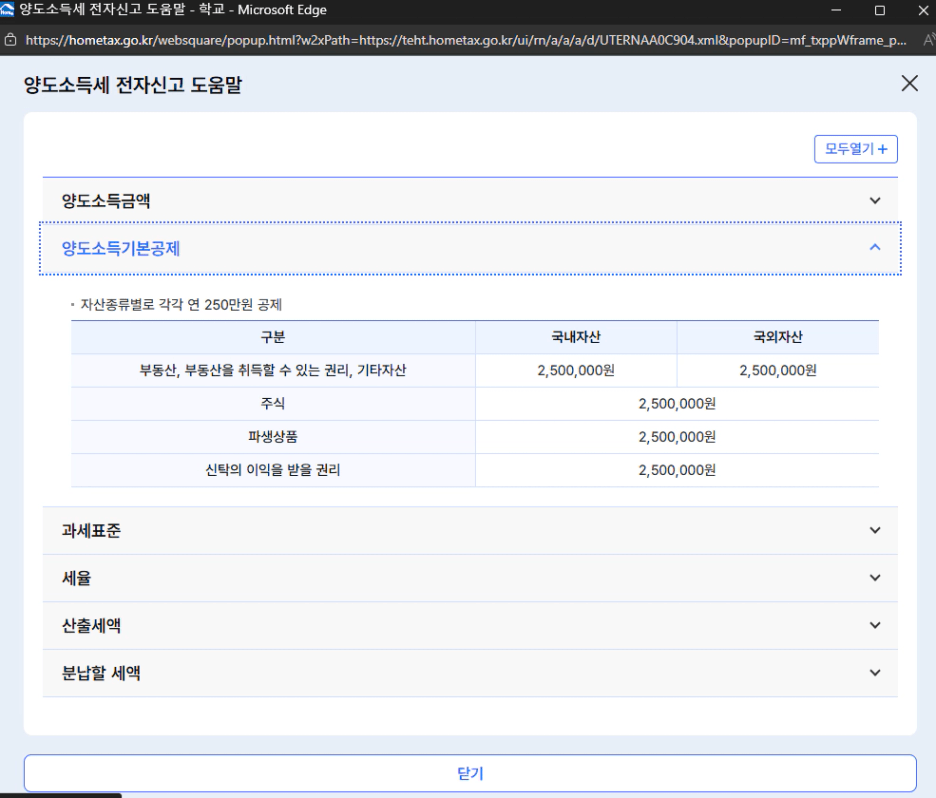Collapse the 양도소득기본공제 section chevron
The height and width of the screenshot is (798, 936).
click(x=875, y=247)
